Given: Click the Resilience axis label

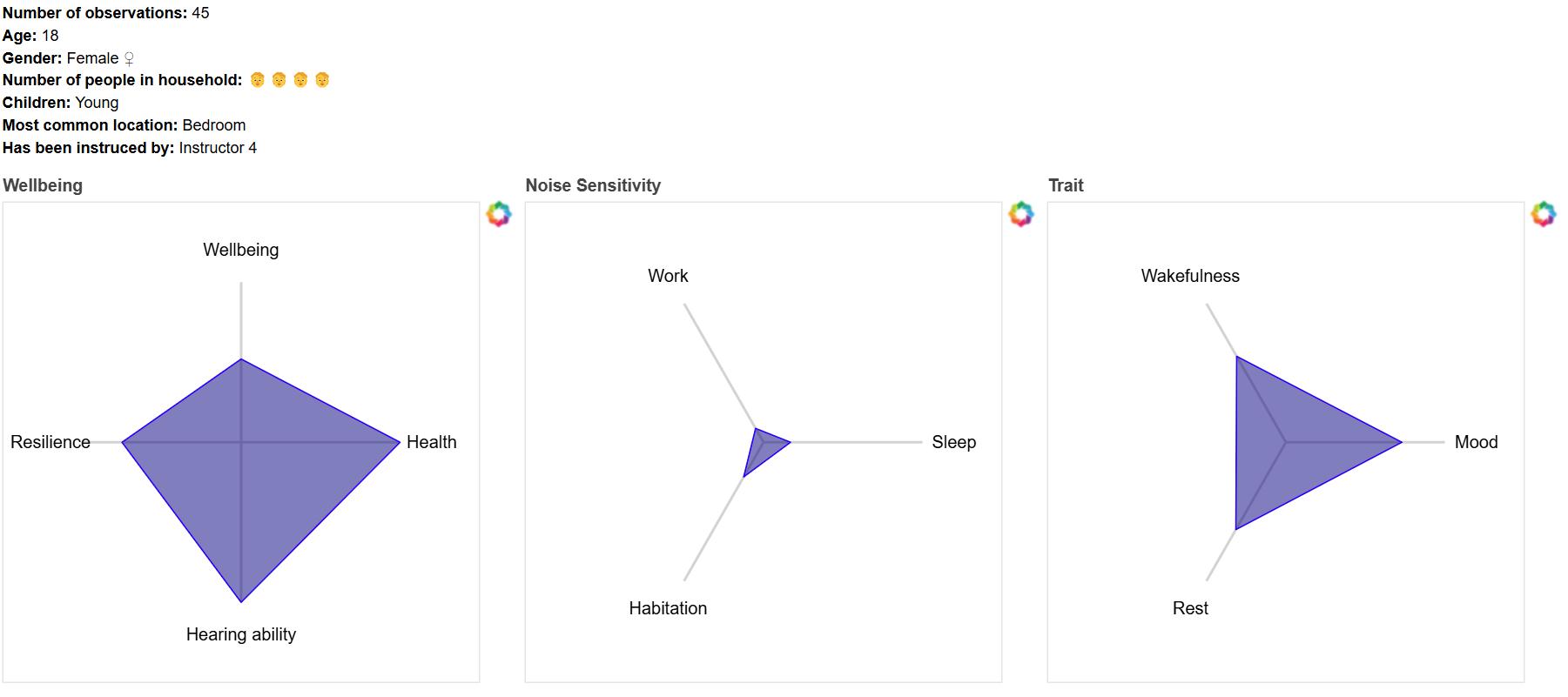Looking at the screenshot, I should point(50,442).
